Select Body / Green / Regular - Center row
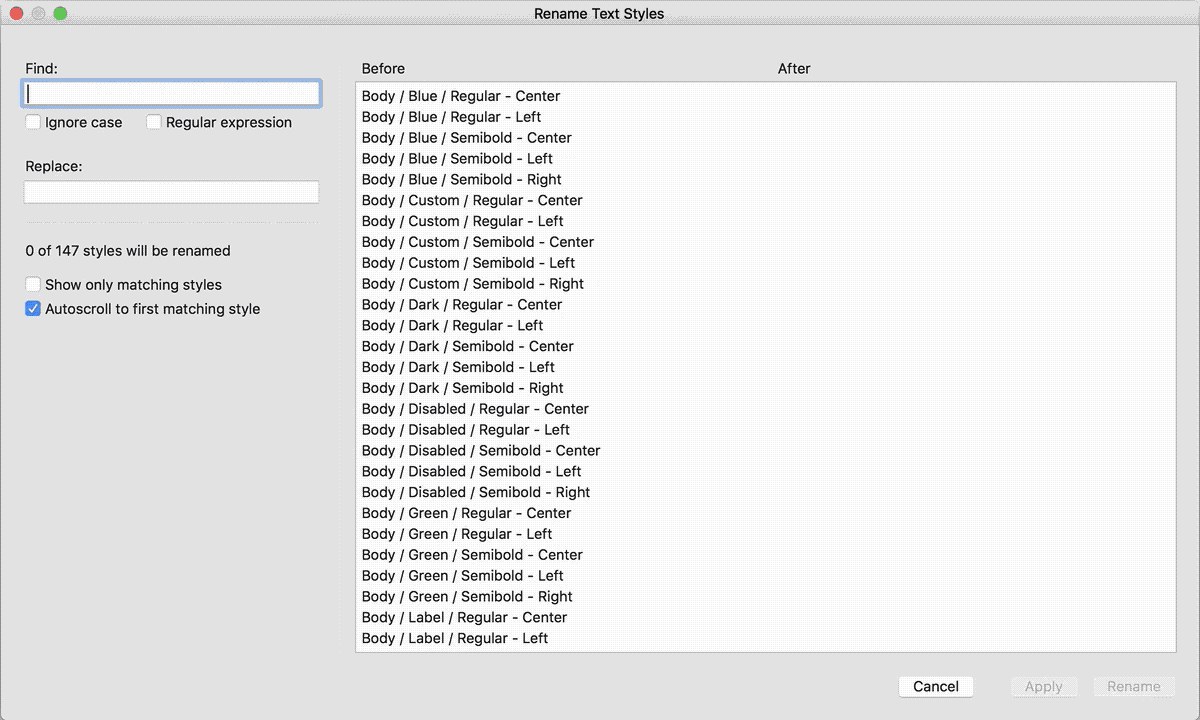Image resolution: width=1200 pixels, height=720 pixels. coord(766,513)
